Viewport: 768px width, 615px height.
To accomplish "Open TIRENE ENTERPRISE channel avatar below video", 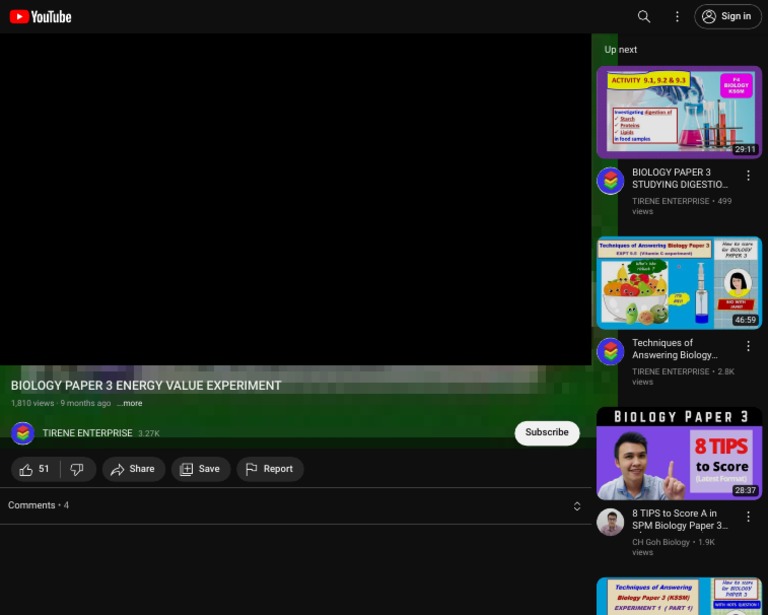I will [23, 433].
